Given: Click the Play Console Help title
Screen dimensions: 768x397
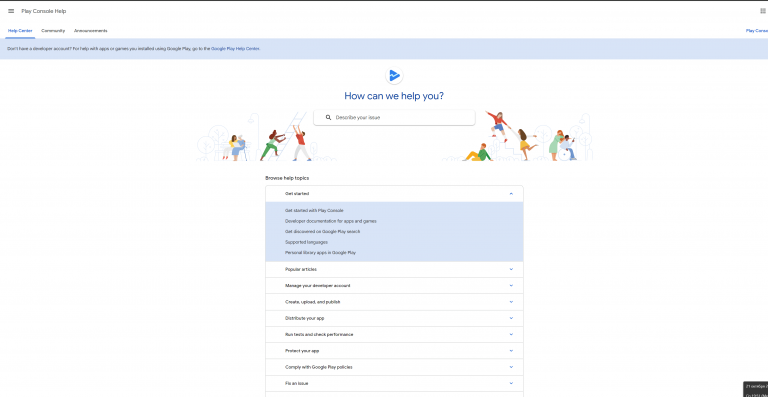Looking at the screenshot, I should pos(44,11).
